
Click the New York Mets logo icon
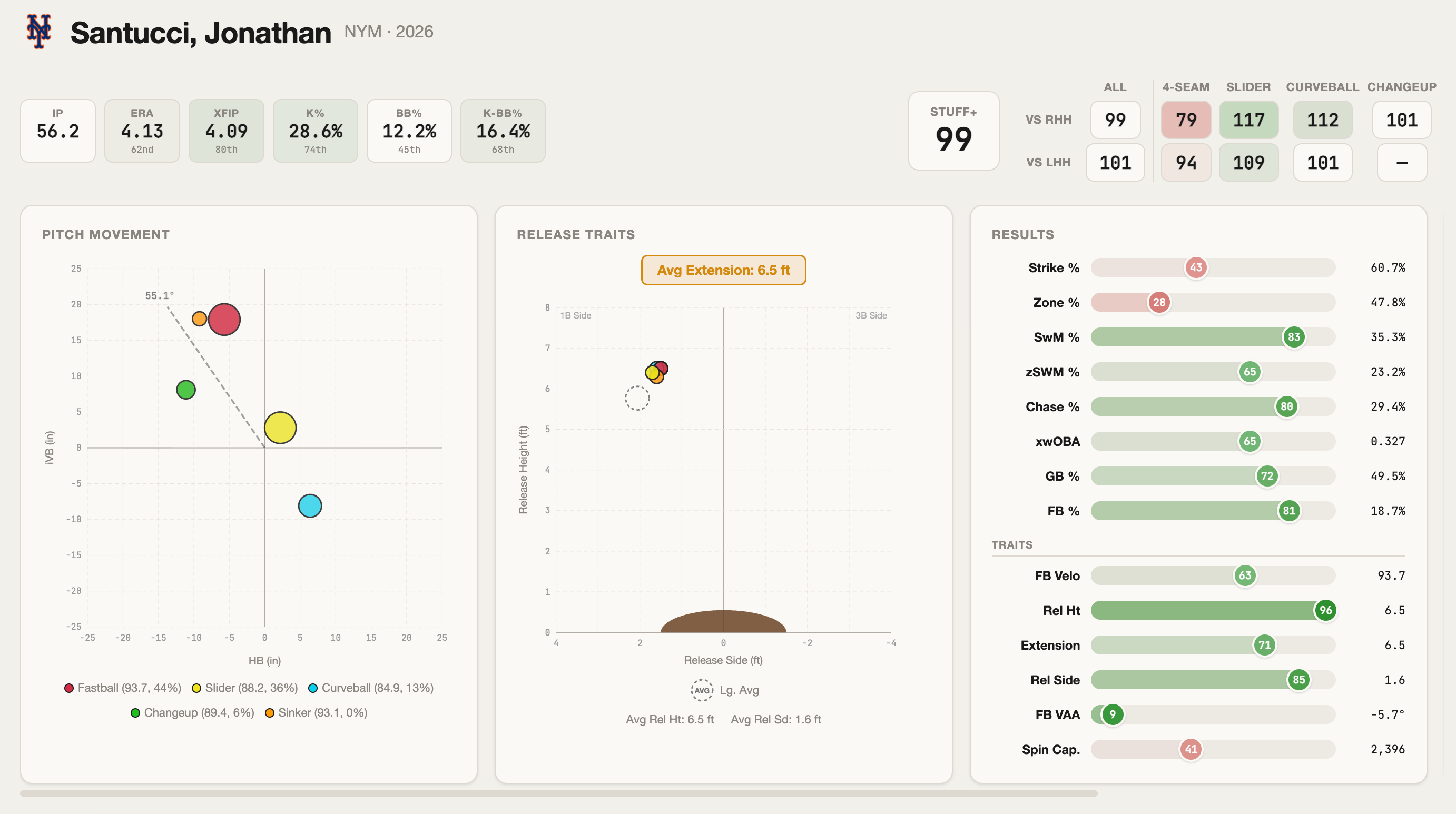point(39,32)
